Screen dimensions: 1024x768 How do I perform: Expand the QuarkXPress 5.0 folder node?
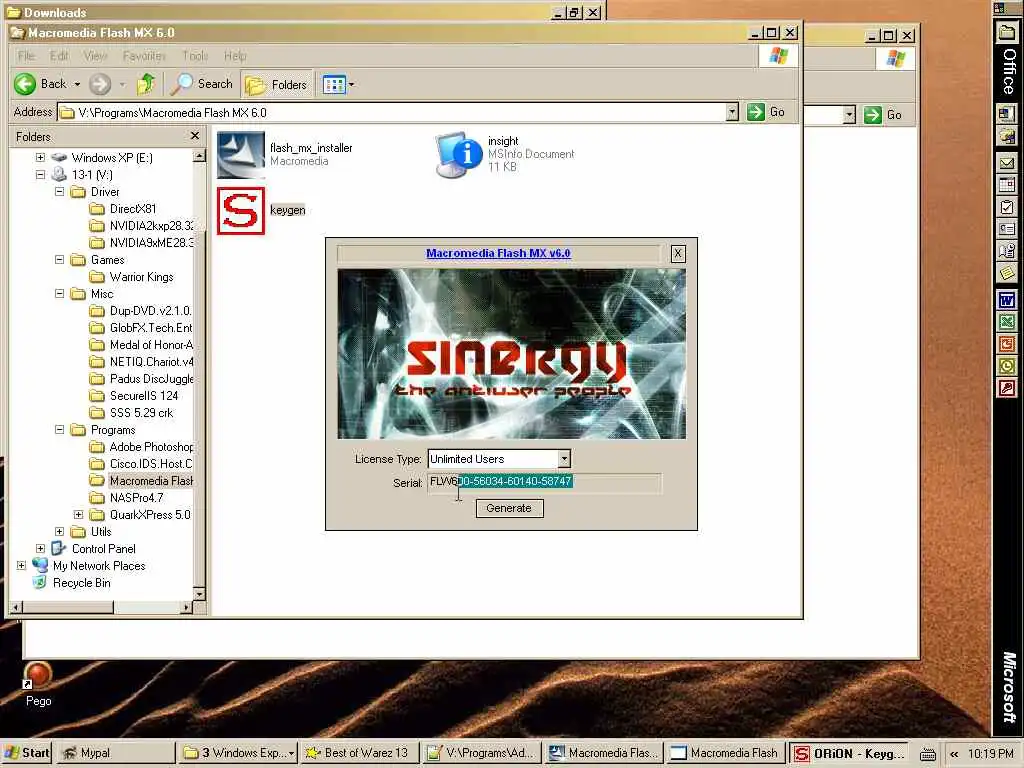click(78, 515)
